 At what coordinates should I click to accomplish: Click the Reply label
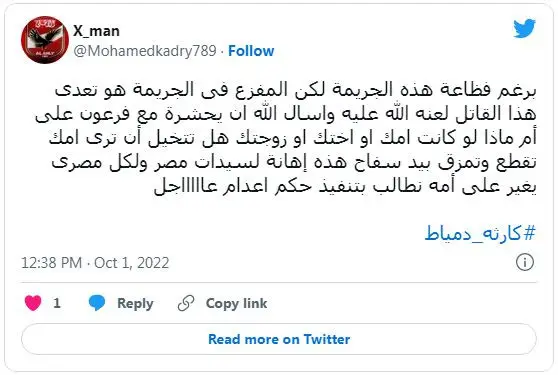click(135, 303)
